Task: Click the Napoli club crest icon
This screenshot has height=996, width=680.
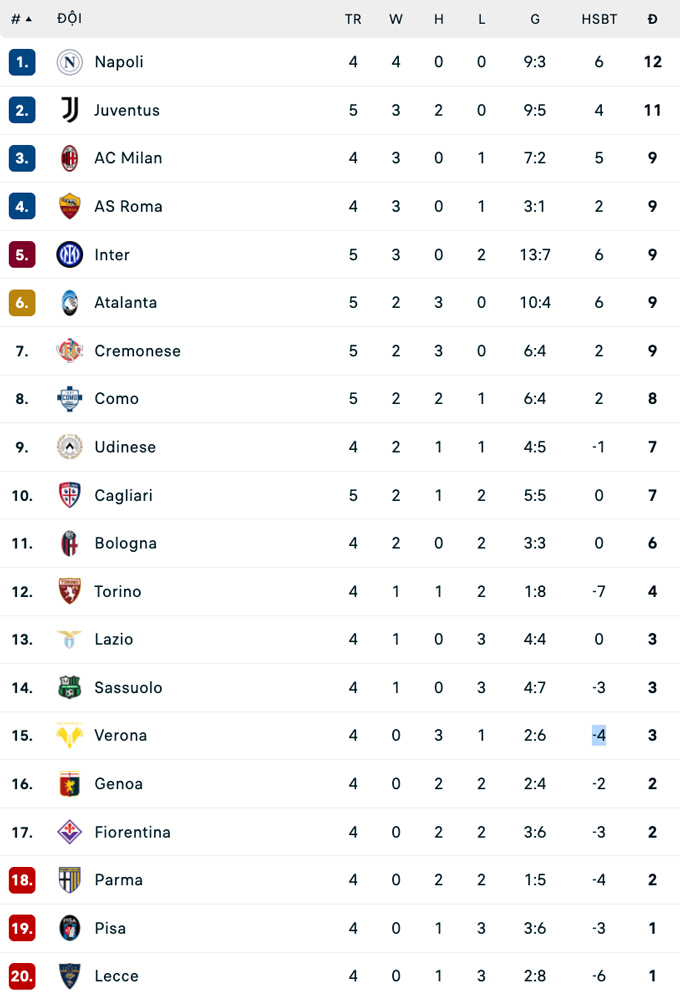Action: 69,62
